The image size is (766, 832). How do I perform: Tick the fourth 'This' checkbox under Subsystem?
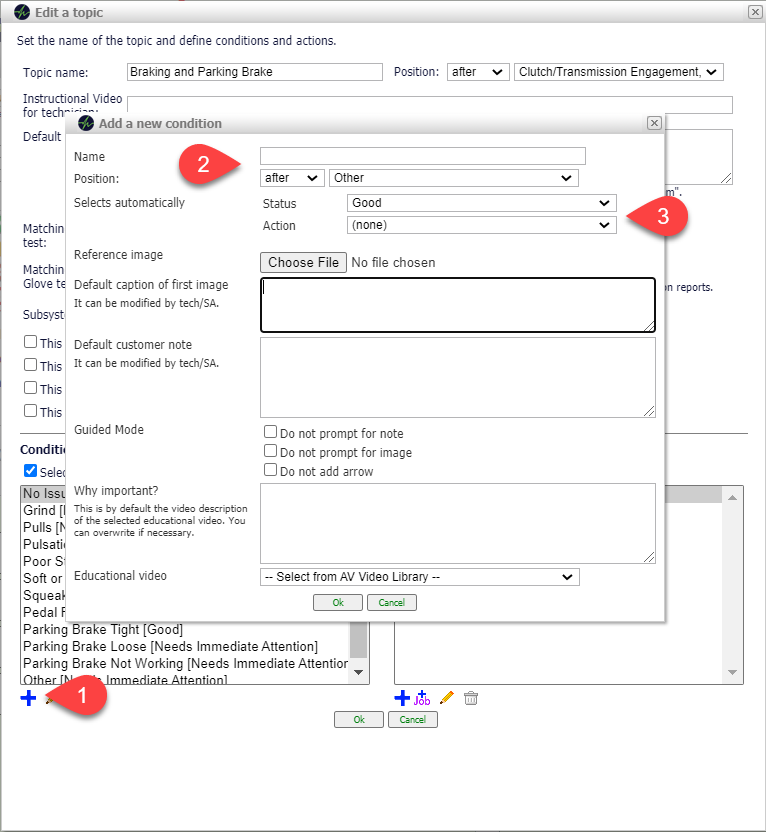click(x=31, y=411)
